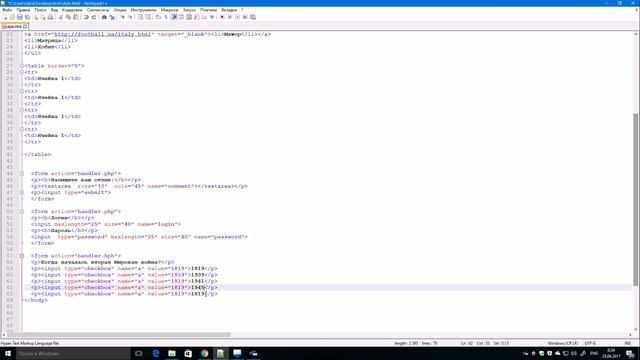Image resolution: width=640 pixels, height=360 pixels.
Task: Click the Save All toolbar icon
Action: pos(27,17)
